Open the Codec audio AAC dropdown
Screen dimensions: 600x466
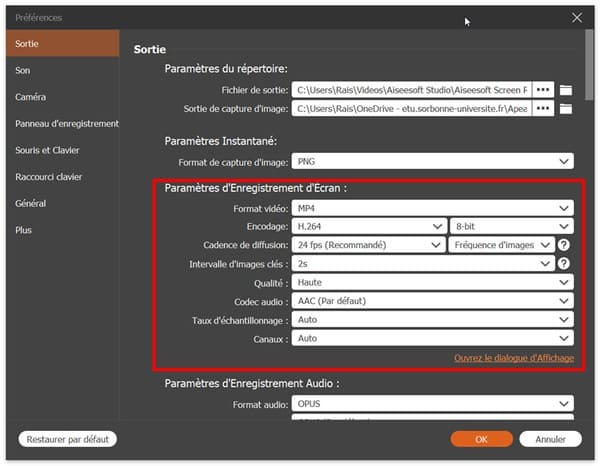432,301
